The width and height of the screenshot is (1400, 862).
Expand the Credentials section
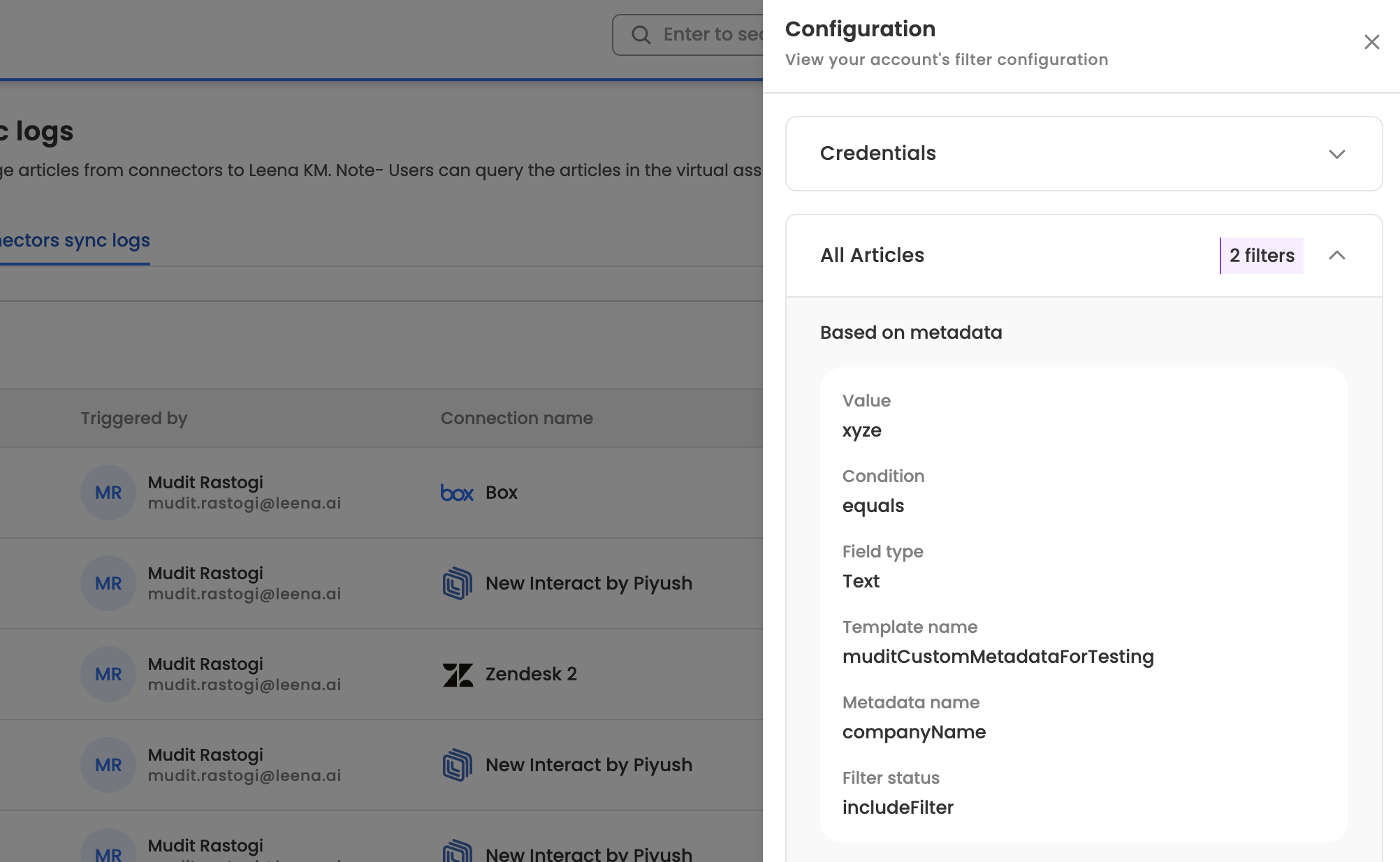point(1336,154)
